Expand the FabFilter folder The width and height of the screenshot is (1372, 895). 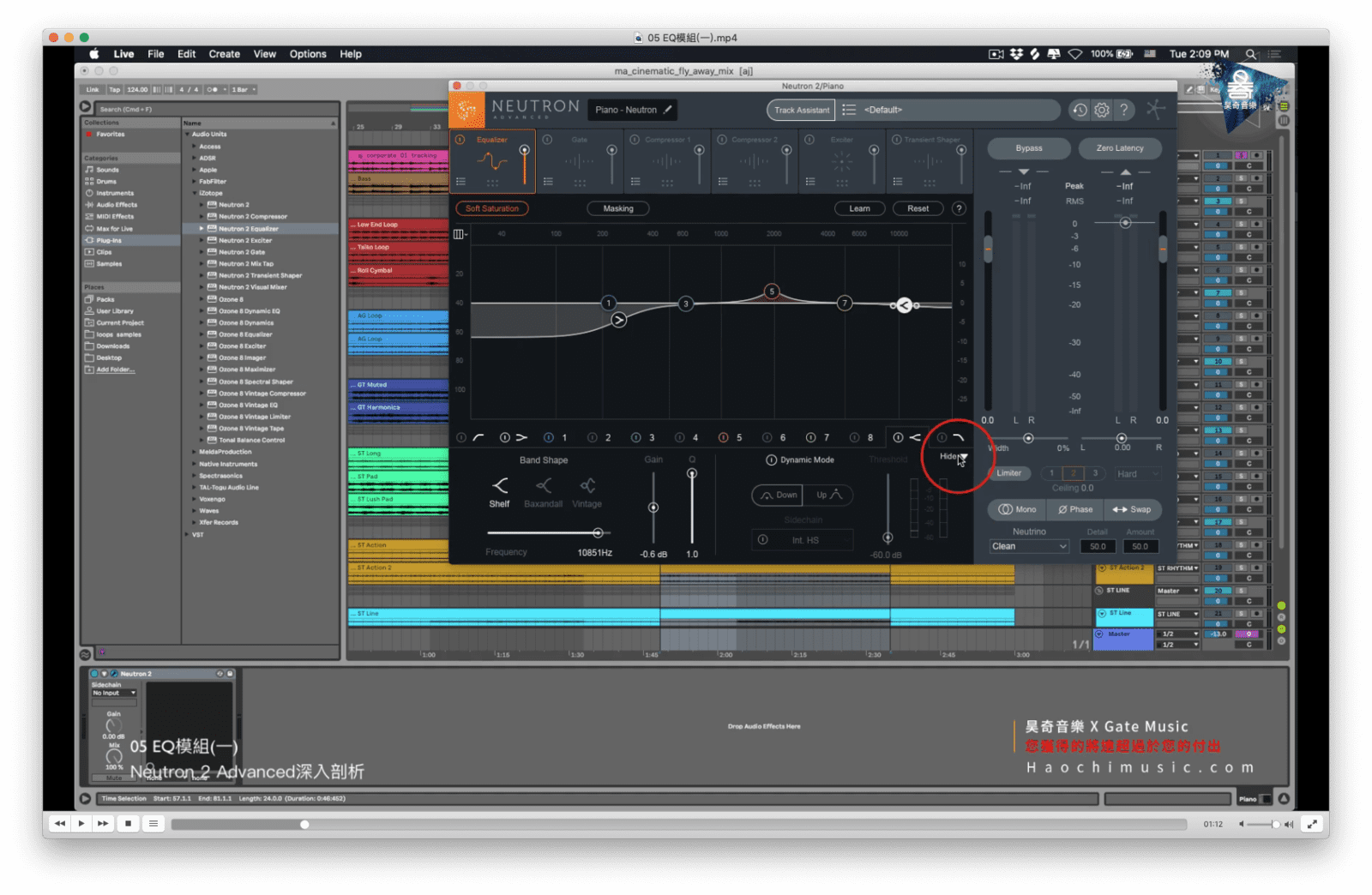click(194, 182)
